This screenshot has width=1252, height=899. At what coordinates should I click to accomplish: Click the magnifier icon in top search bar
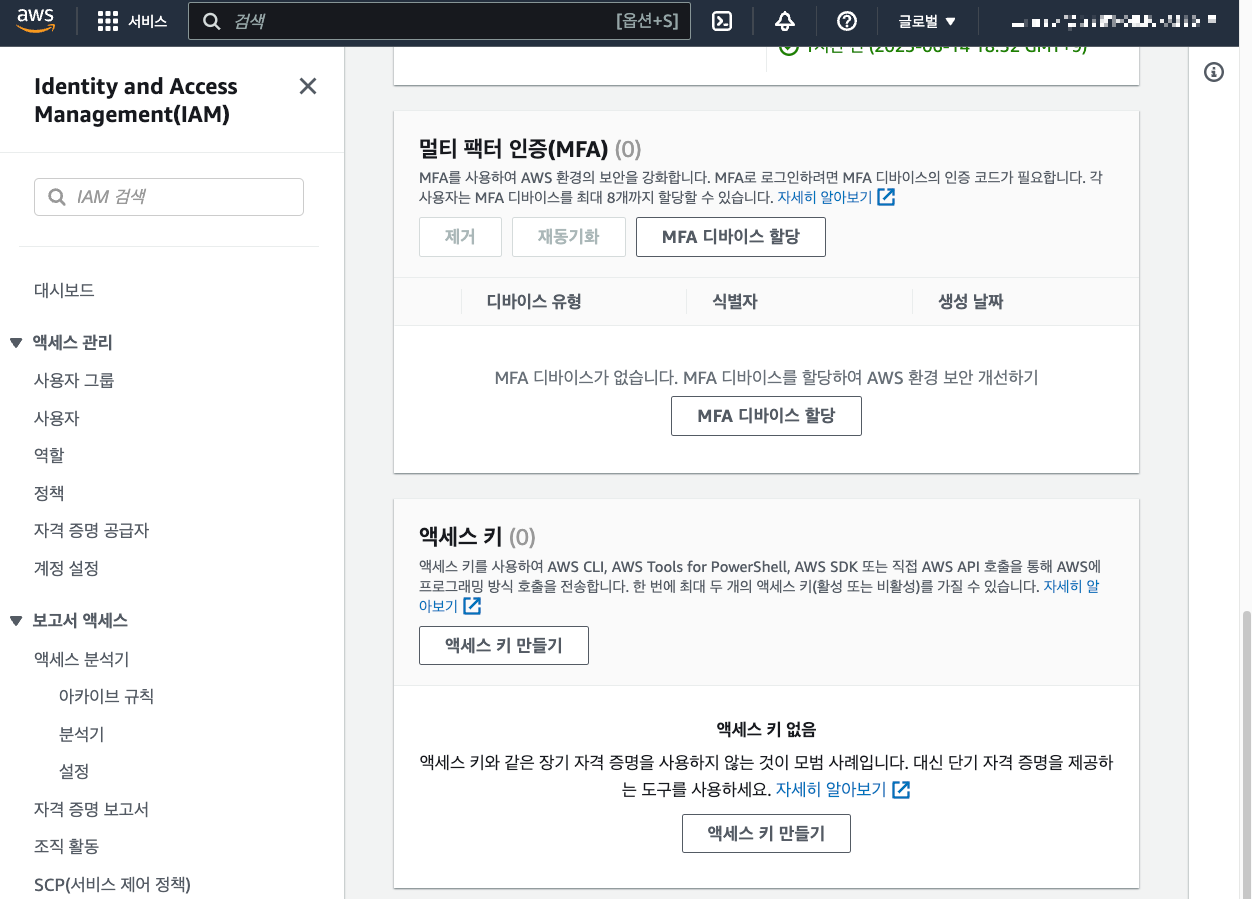click(211, 21)
